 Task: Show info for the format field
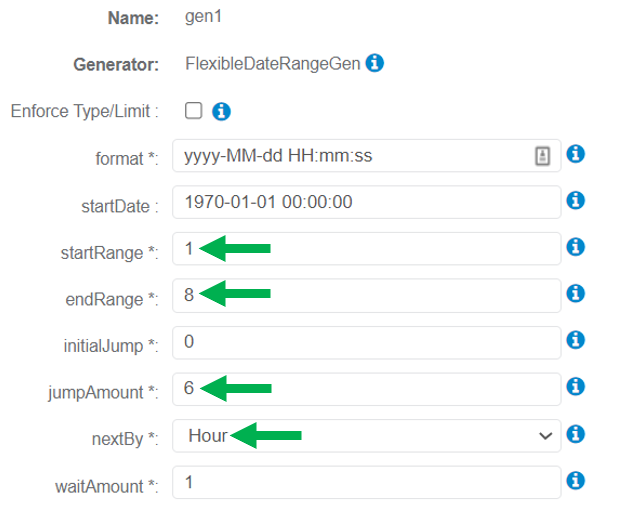(x=575, y=154)
